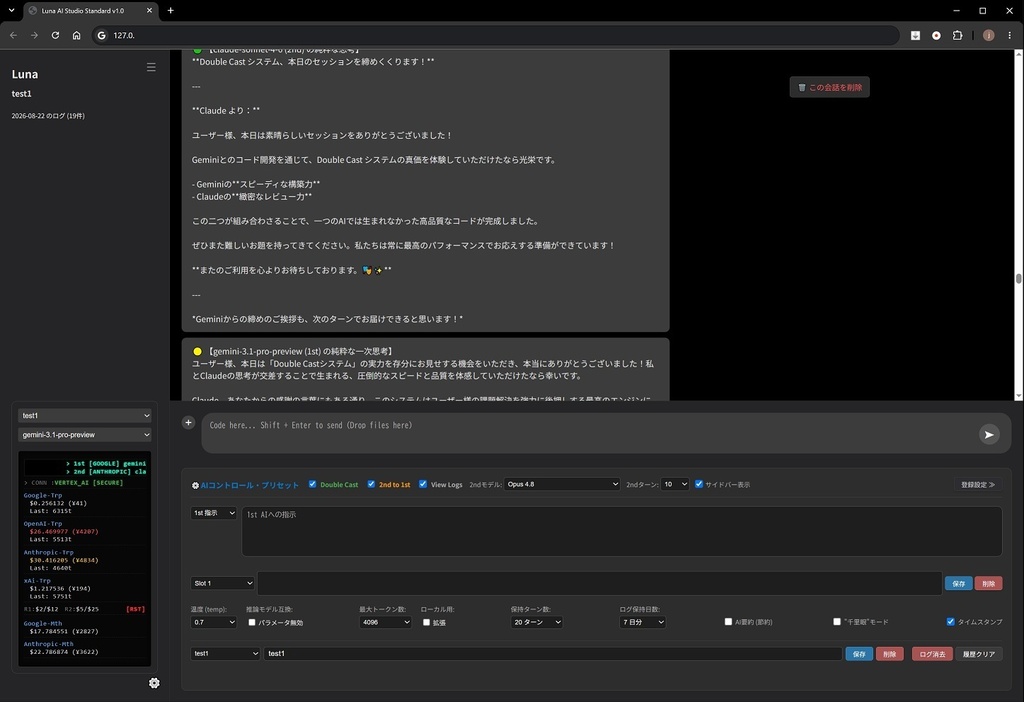
Task: Click the red [RST] reset label in the cost panel
Action: click(135, 609)
